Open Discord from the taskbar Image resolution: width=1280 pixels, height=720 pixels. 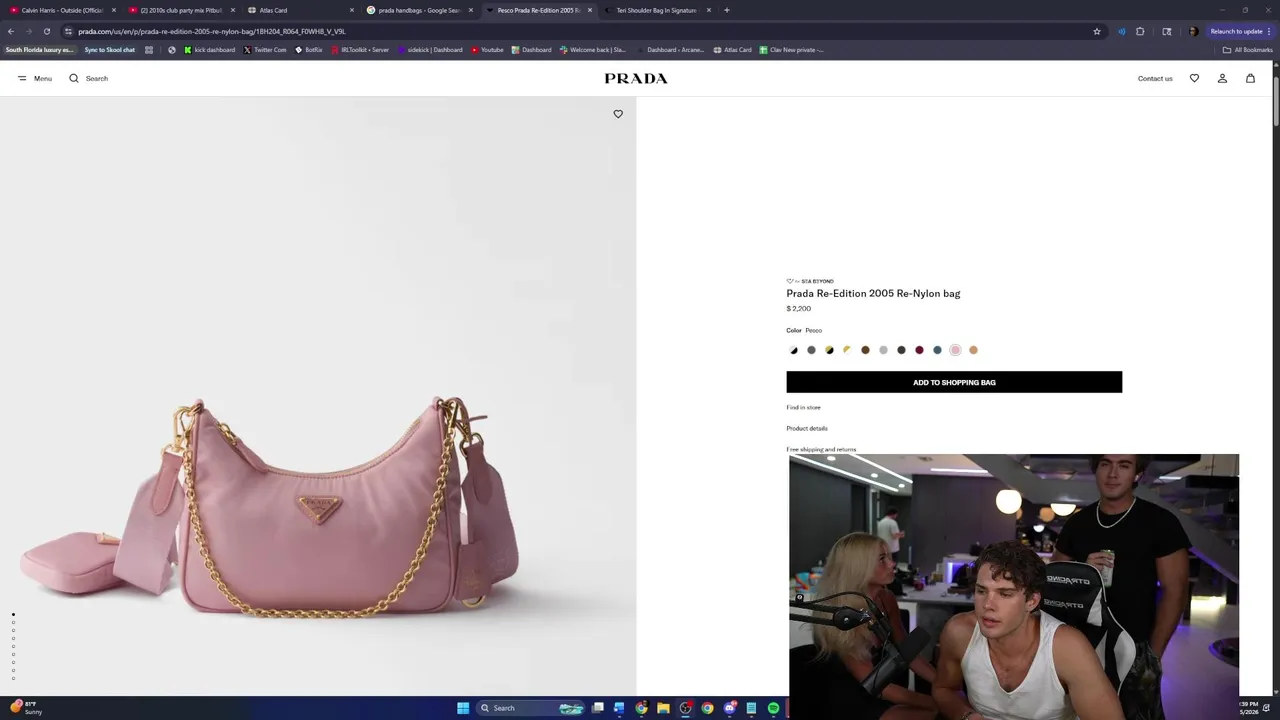click(729, 708)
